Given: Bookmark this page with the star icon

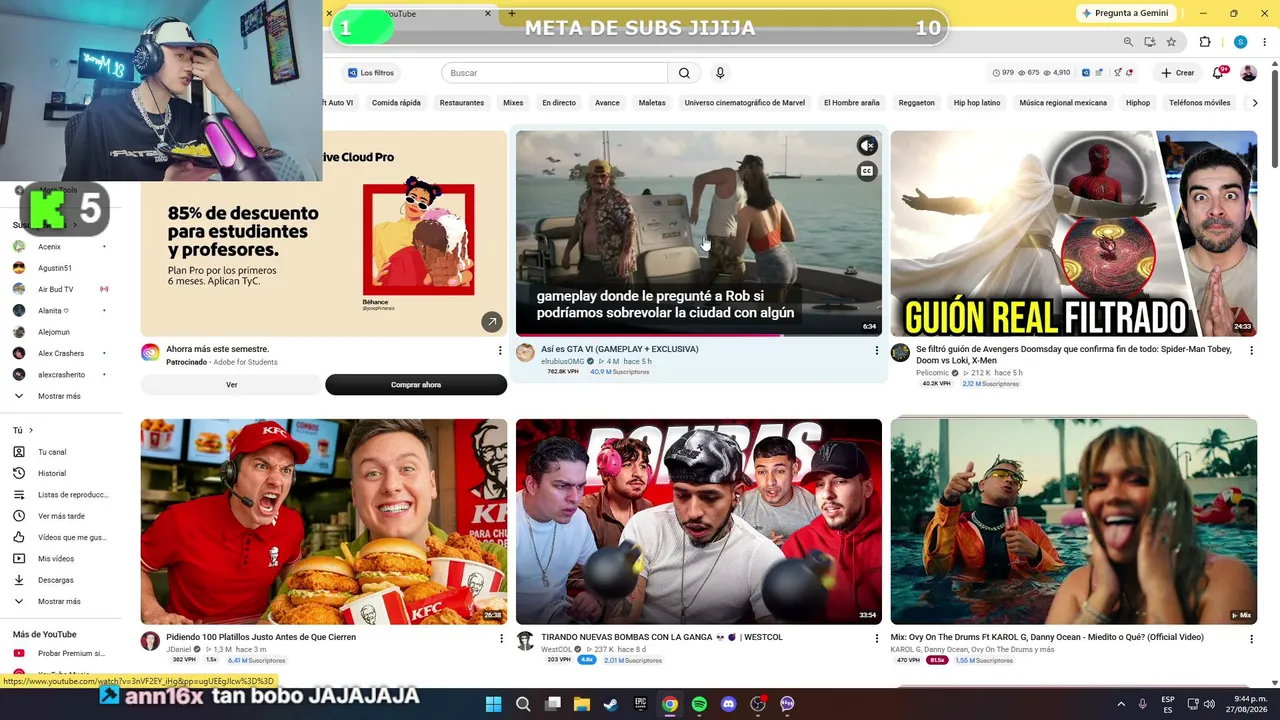Looking at the screenshot, I should [1171, 42].
